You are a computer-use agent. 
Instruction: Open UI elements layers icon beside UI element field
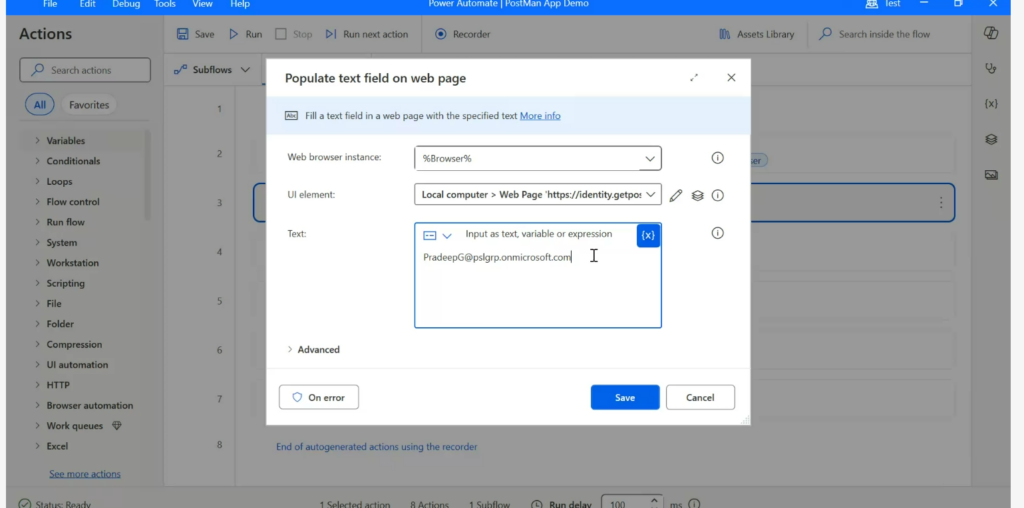[x=697, y=195]
